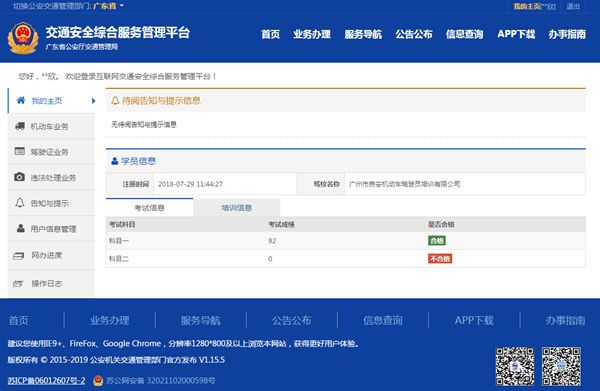Click the footer 首页 link
This screenshot has width=600, height=391.
pos(18,320)
